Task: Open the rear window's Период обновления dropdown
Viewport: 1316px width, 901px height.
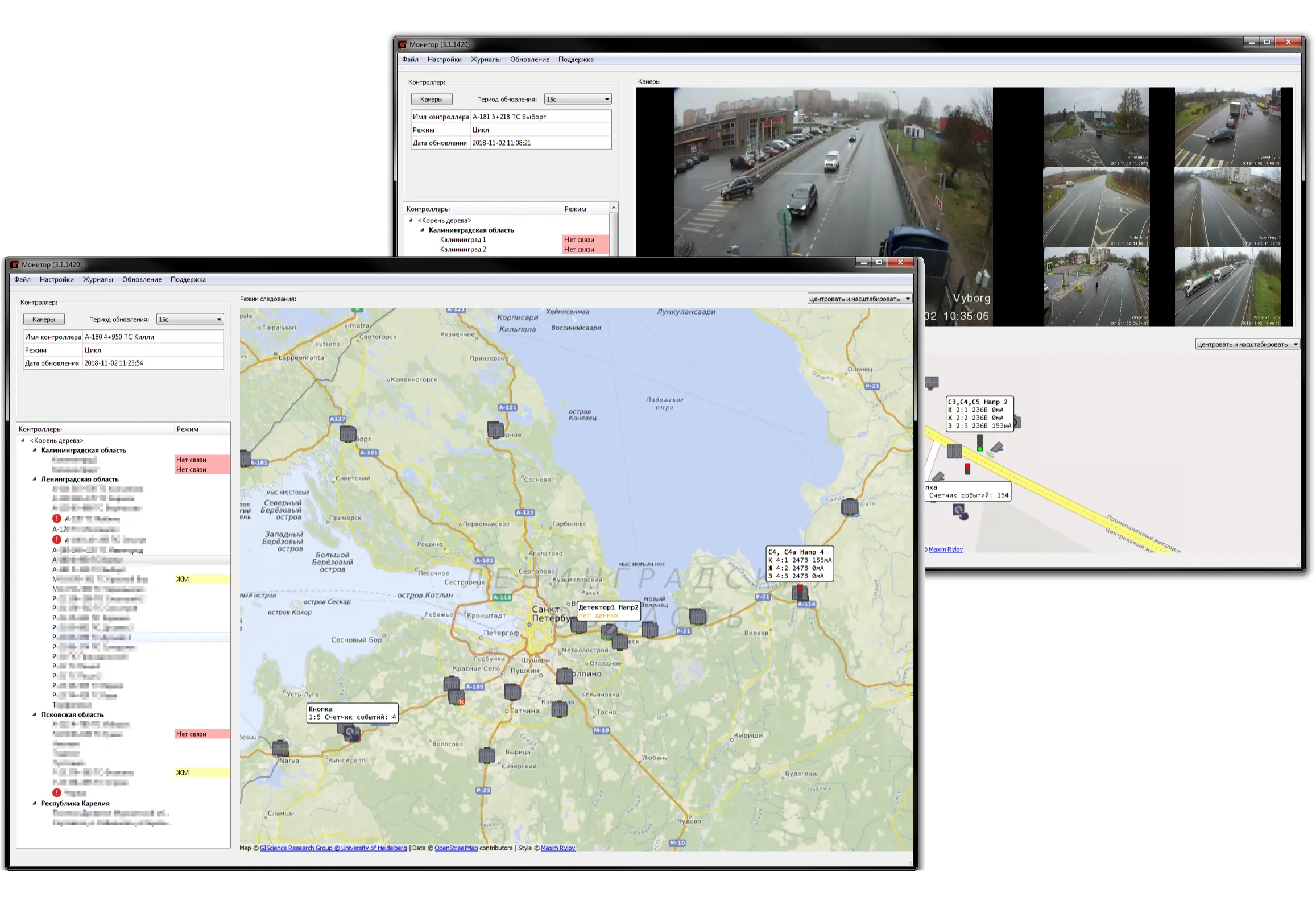Action: pos(578,99)
